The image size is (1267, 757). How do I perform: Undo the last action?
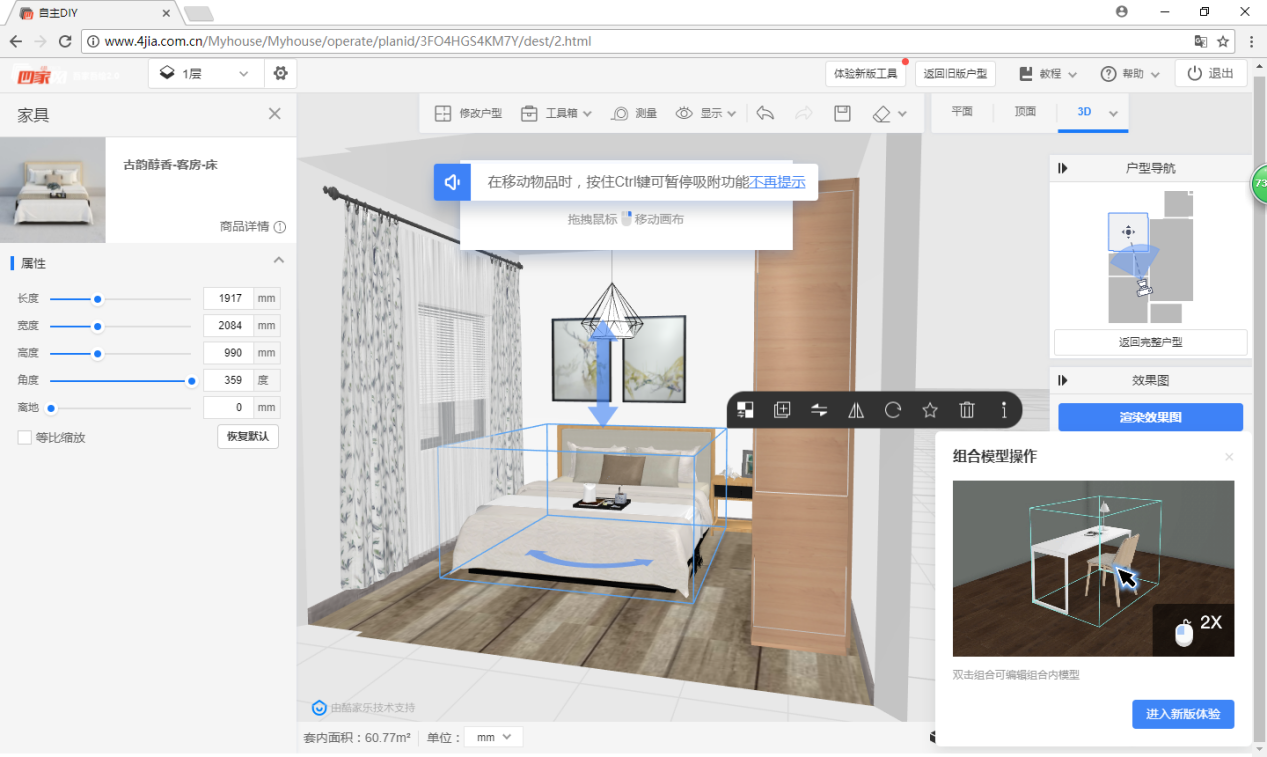pos(765,113)
